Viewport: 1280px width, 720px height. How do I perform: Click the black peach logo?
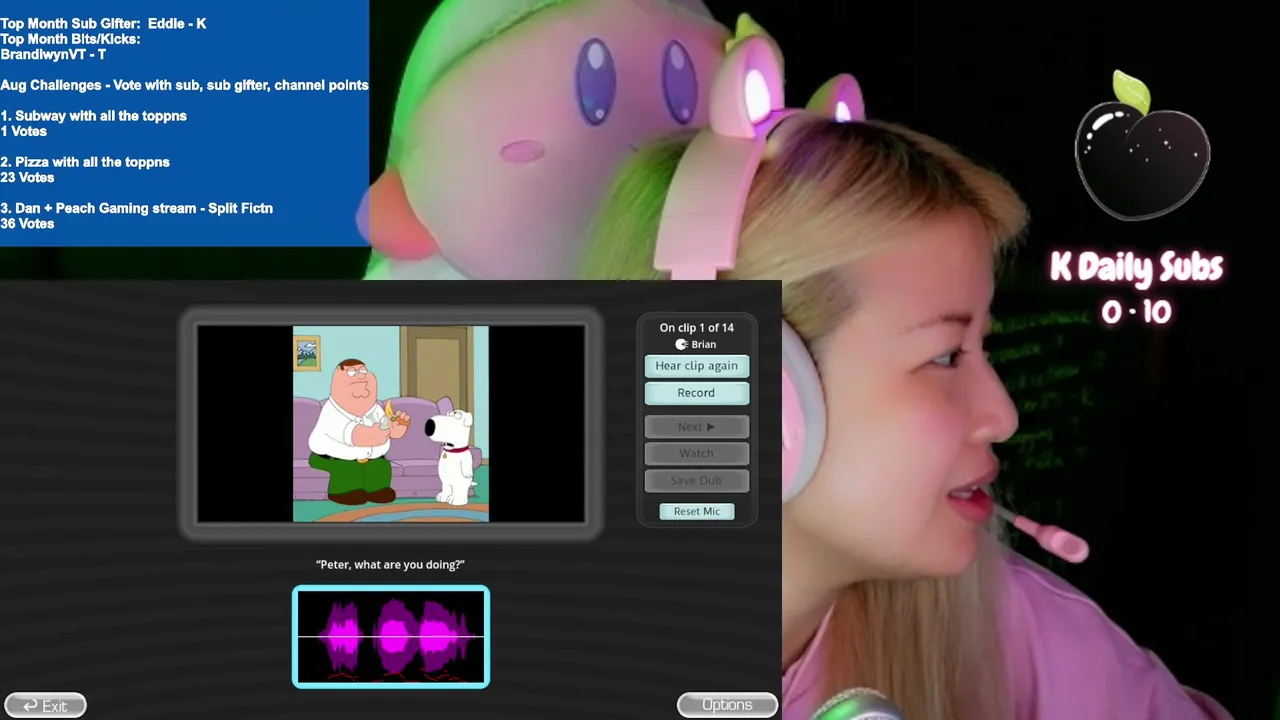[x=1142, y=146]
